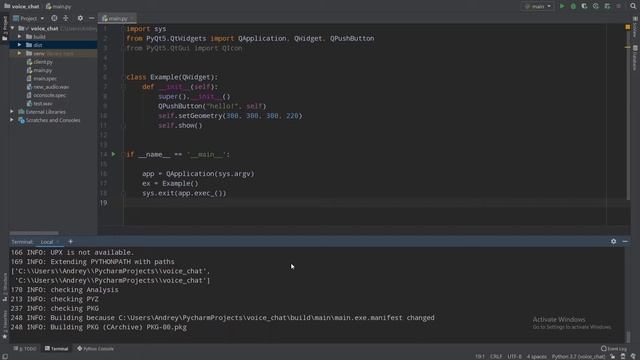Start debugging with the bug icon
Screen dimensions: 640x360
pos(573,6)
